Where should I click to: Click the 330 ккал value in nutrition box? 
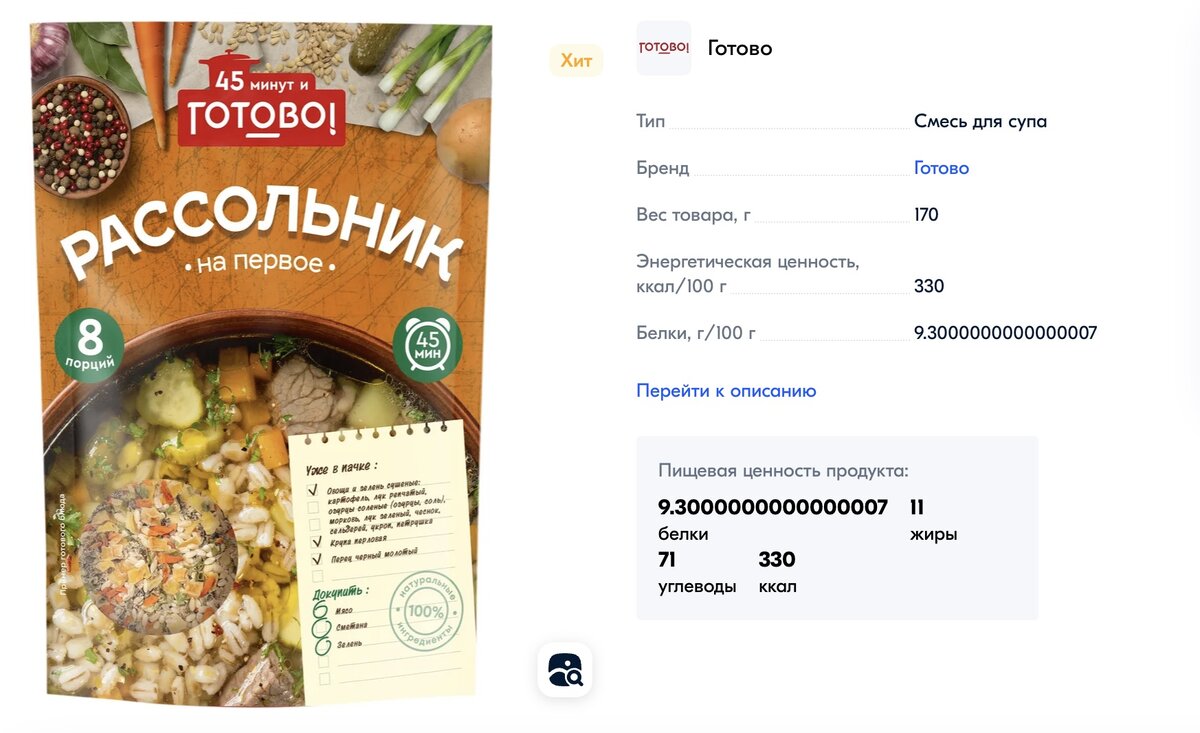click(x=777, y=571)
